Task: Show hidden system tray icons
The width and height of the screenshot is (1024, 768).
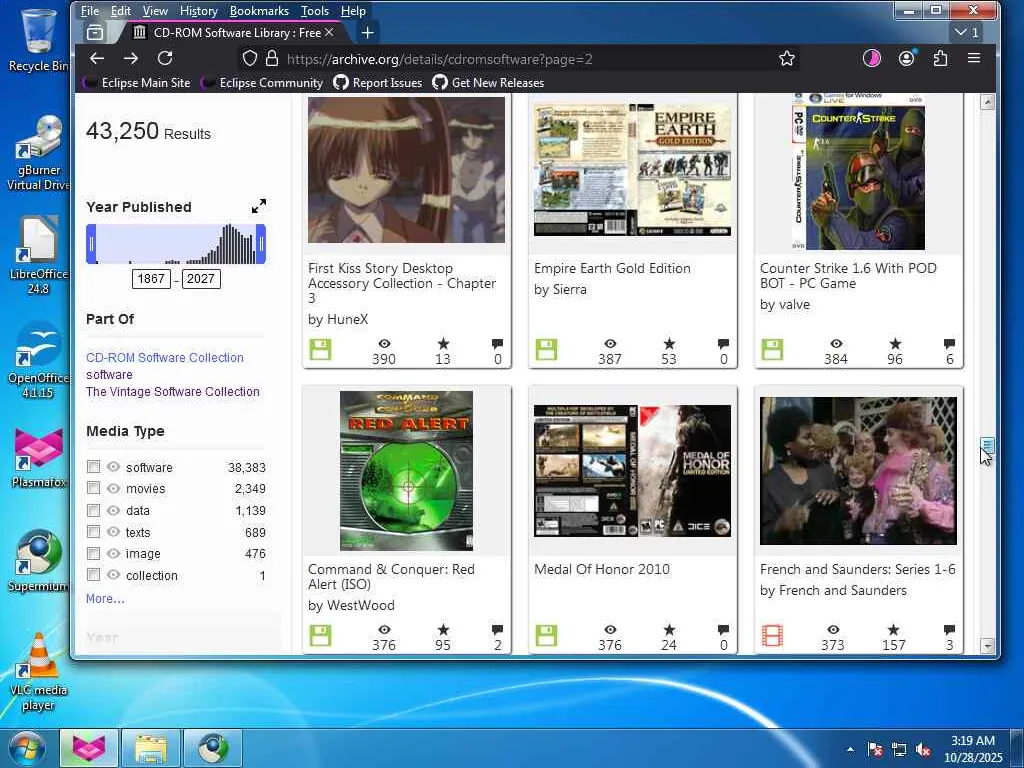Action: 851,749
